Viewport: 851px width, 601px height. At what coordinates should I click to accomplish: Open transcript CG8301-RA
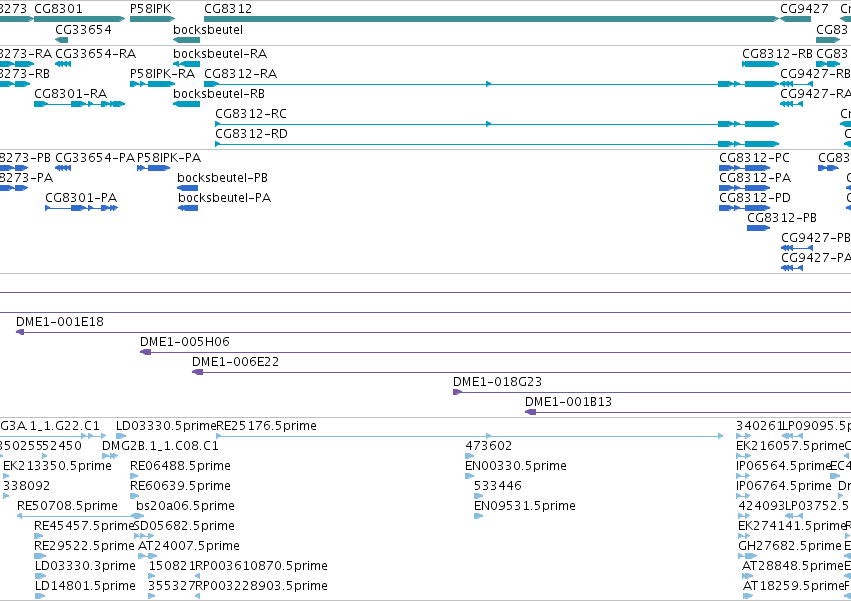pos(71,94)
